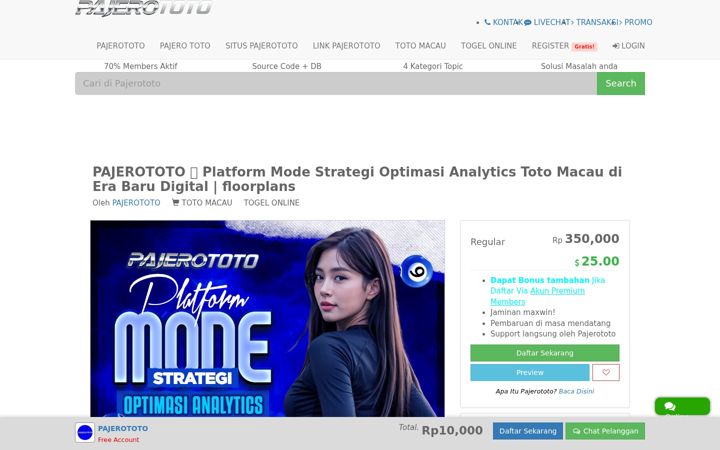Go to TOGEL ONLINE in navigation bar
The width and height of the screenshot is (720, 450).
click(x=489, y=46)
